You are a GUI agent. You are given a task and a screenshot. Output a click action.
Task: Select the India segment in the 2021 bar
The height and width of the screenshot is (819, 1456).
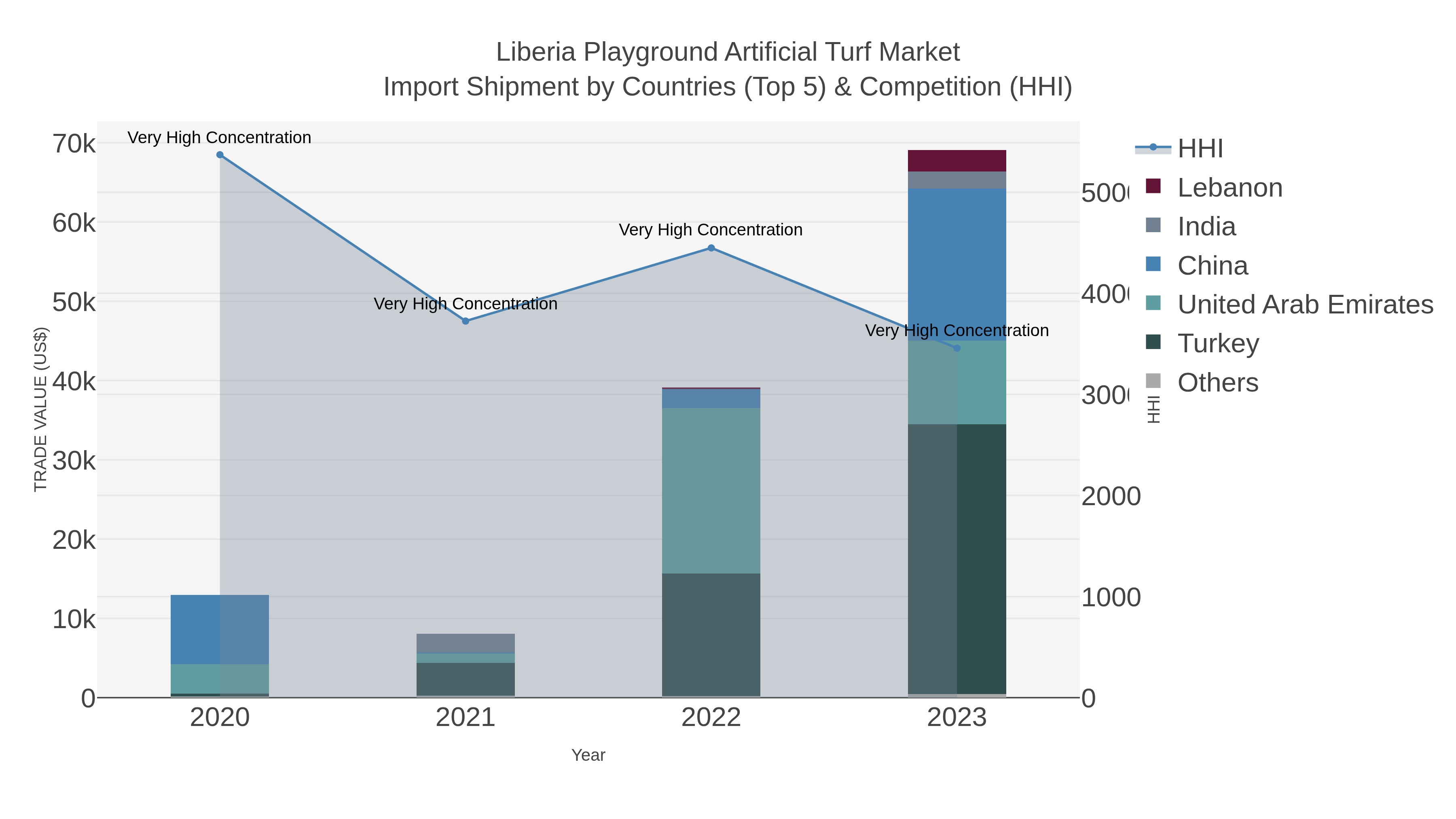tap(466, 644)
